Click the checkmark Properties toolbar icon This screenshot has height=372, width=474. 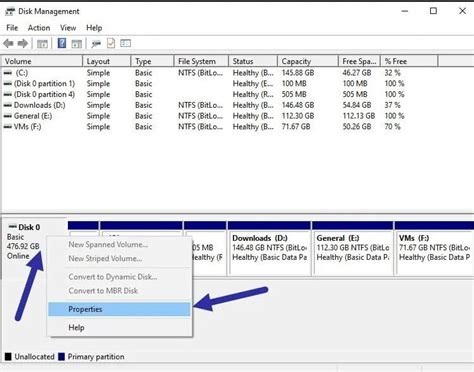(x=111, y=43)
